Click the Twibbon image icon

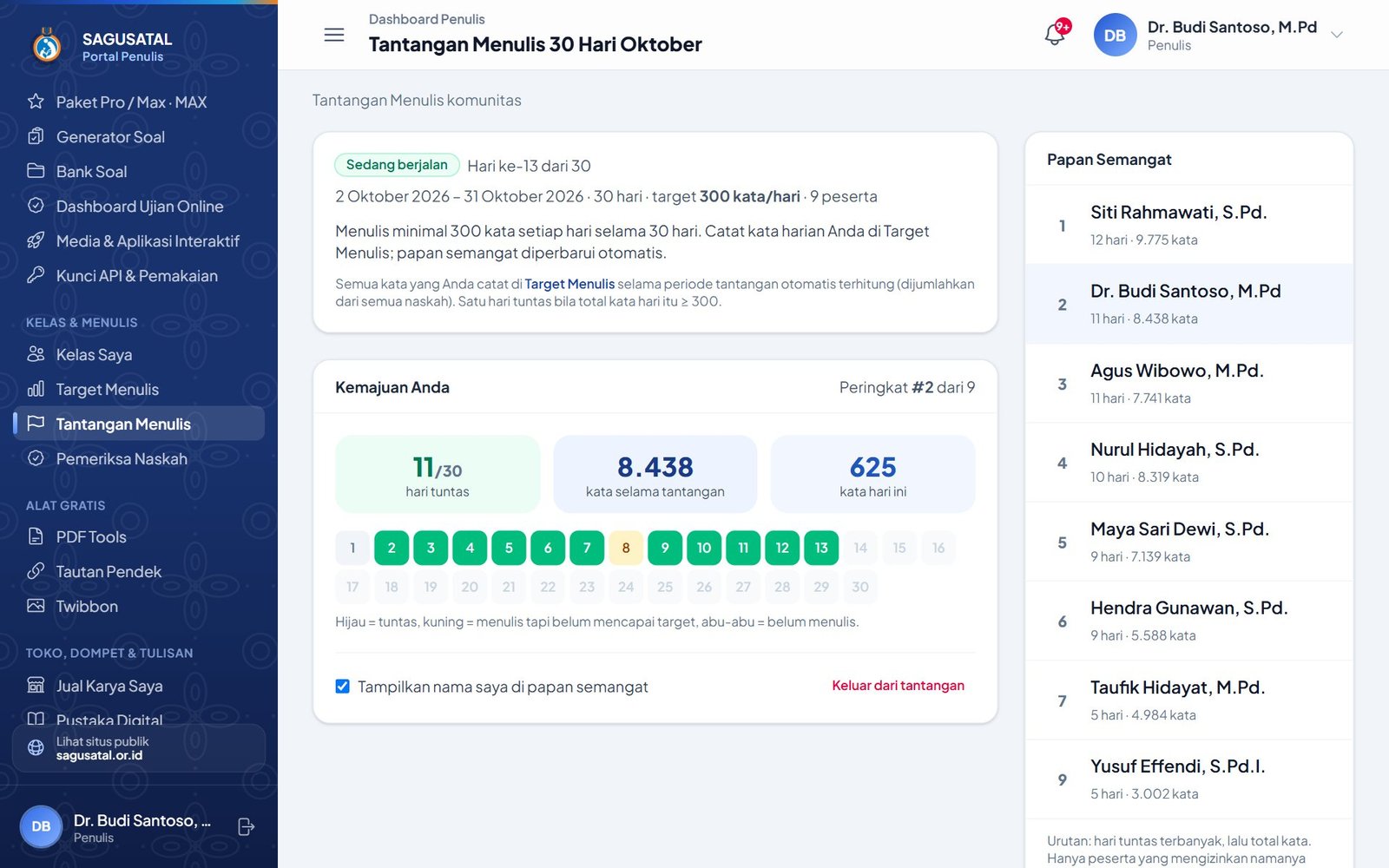point(36,606)
